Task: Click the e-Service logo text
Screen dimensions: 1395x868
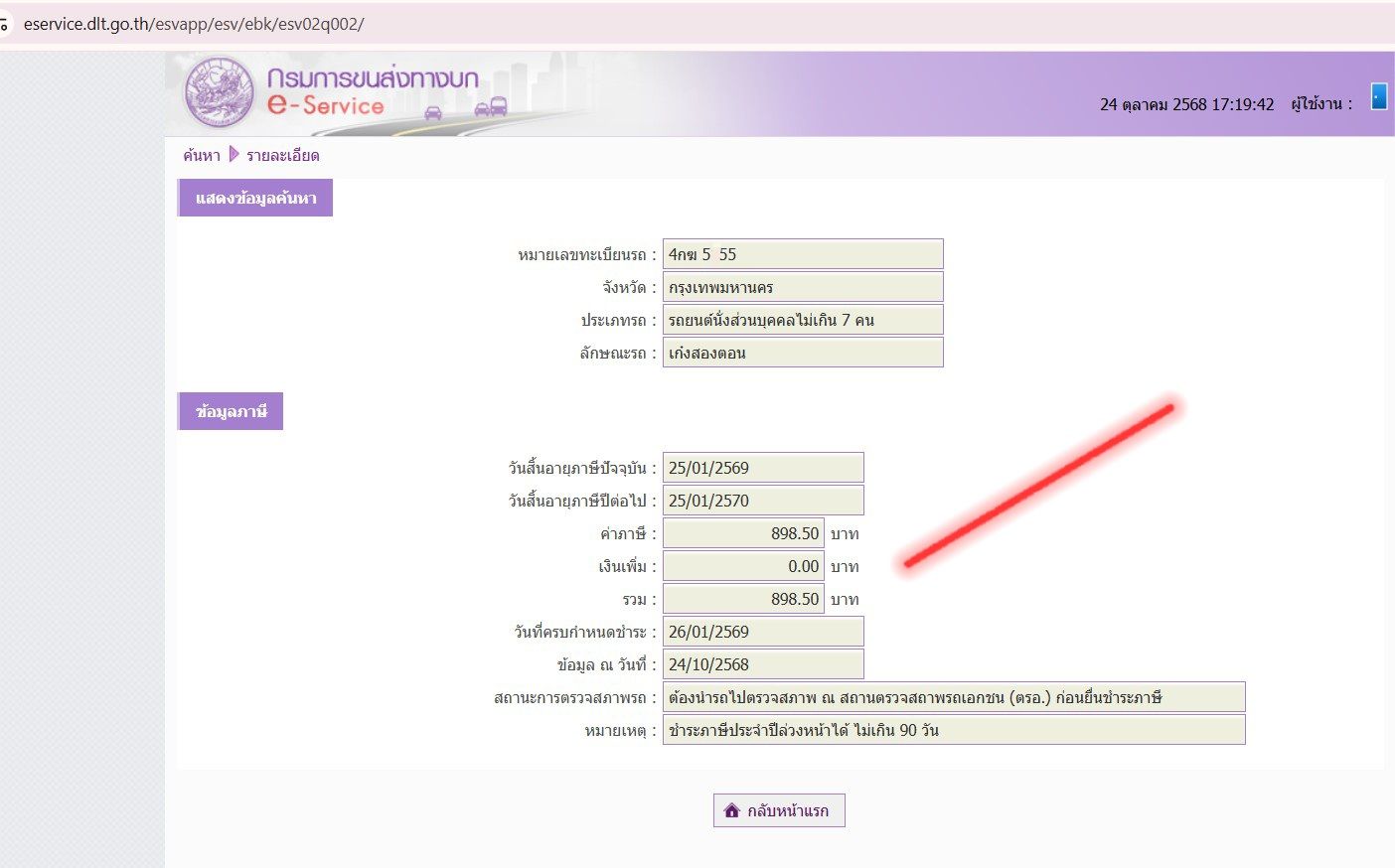Action: click(x=326, y=105)
